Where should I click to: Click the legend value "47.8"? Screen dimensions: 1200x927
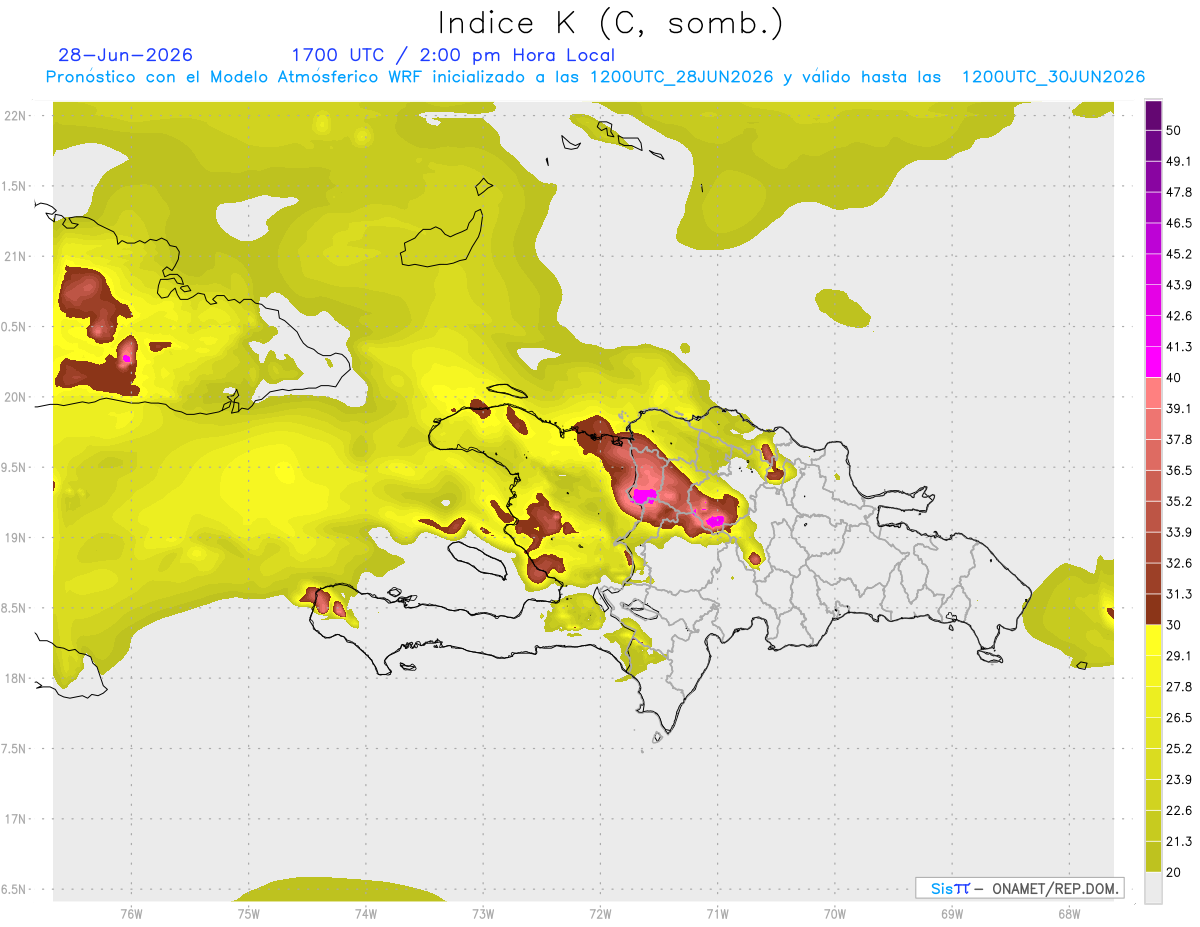1179,192
